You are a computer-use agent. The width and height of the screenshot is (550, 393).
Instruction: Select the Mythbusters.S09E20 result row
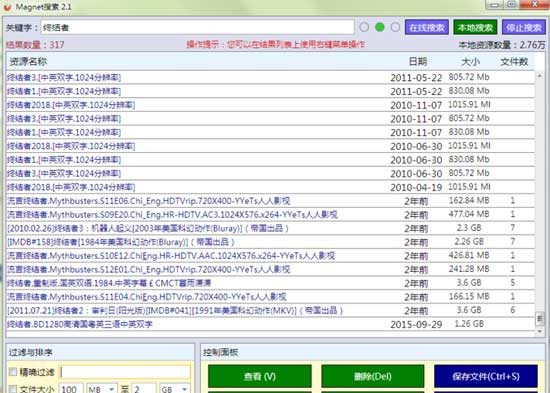point(270,214)
